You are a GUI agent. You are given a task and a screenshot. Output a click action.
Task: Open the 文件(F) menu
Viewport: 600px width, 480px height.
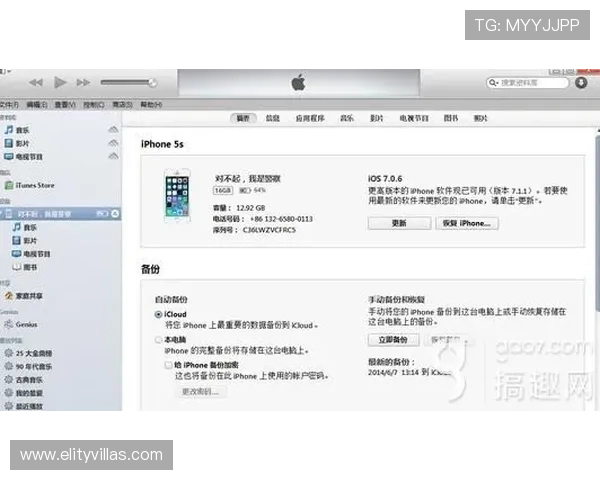(x=9, y=104)
